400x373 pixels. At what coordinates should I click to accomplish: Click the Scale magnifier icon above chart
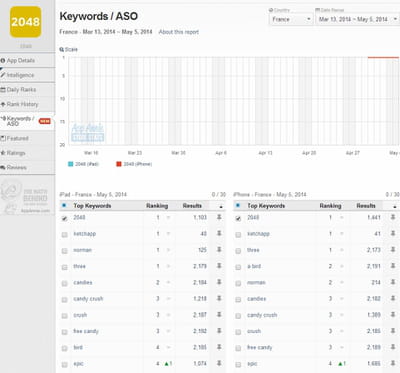[x=62, y=49]
